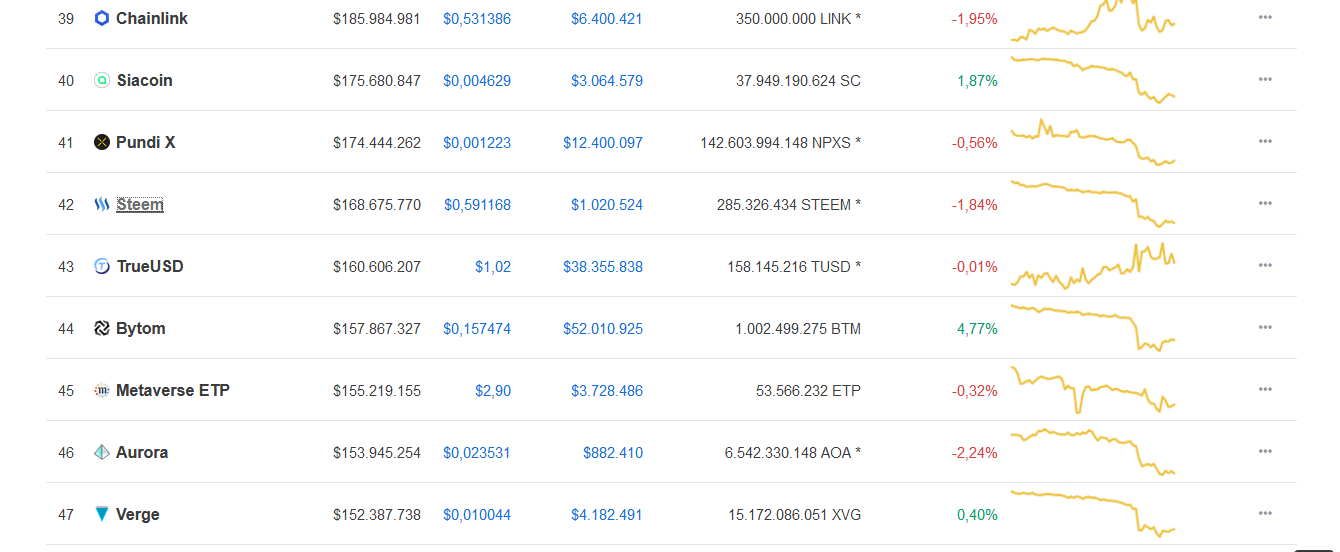Click Chainlink price $0,531386
The width and height of the screenshot is (1340, 552).
(x=477, y=19)
